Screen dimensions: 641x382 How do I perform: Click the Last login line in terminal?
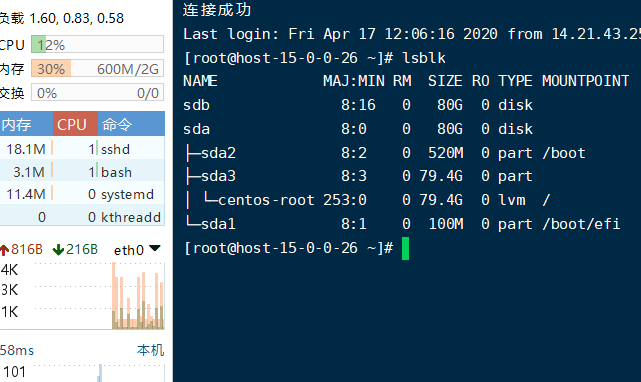click(412, 34)
